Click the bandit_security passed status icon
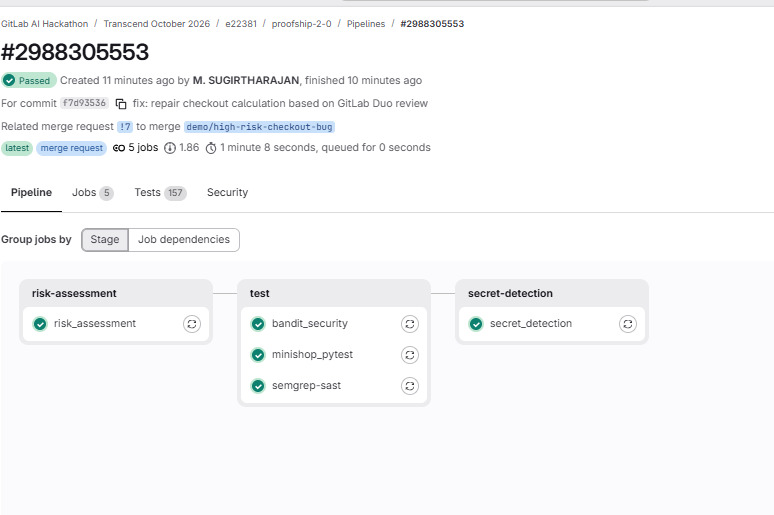The image size is (774, 515). pyautogui.click(x=258, y=324)
